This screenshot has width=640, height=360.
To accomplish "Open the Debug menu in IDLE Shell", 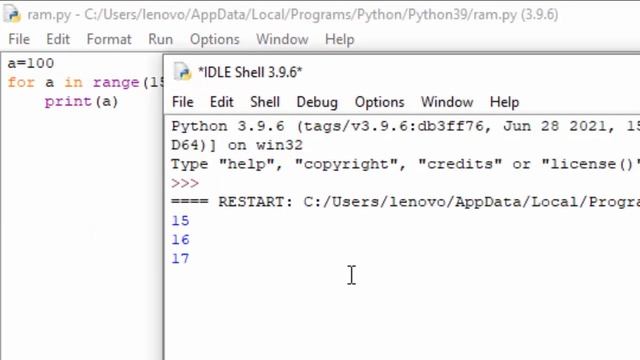I will click(x=317, y=102).
